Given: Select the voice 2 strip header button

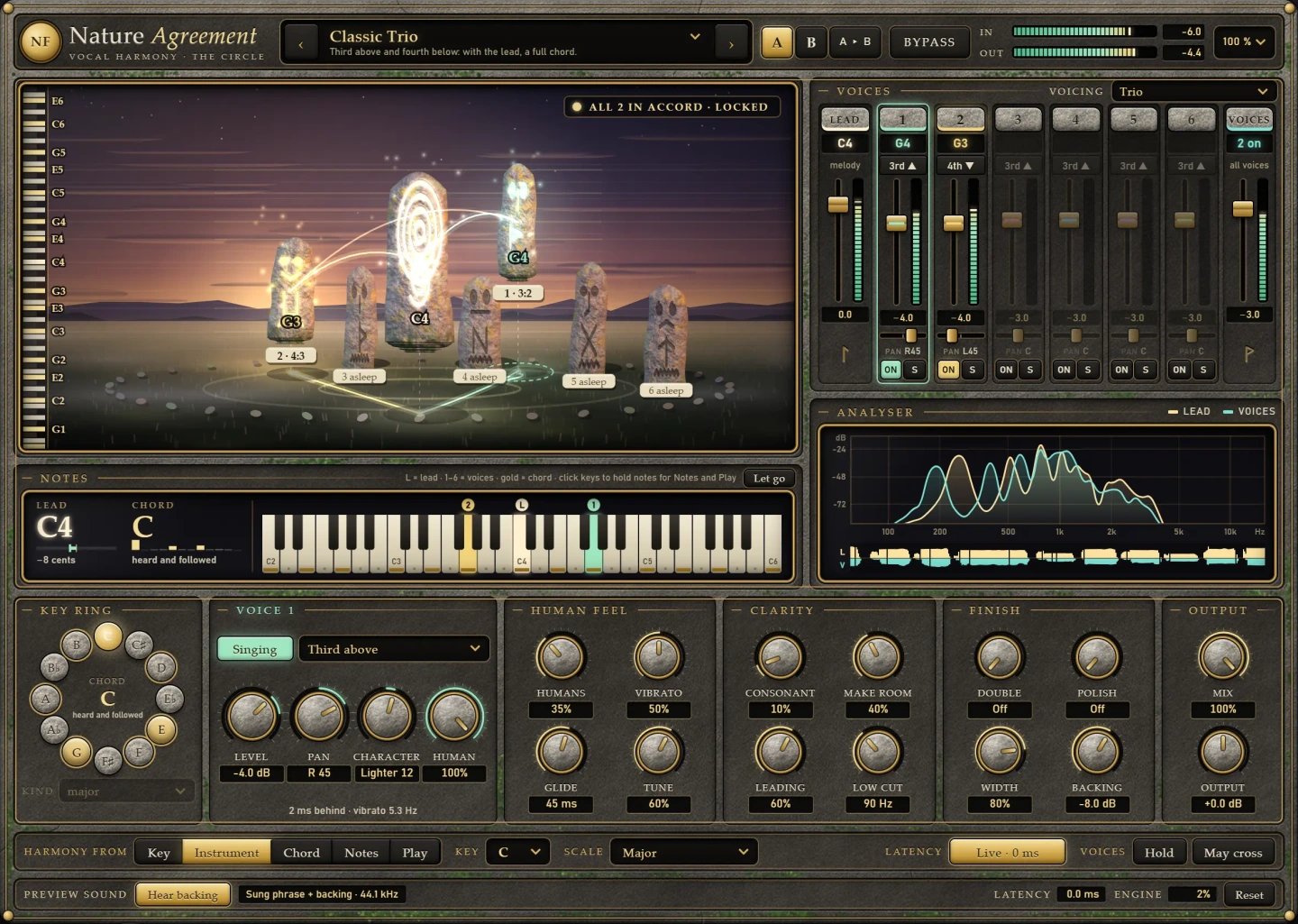Looking at the screenshot, I should pos(960,119).
